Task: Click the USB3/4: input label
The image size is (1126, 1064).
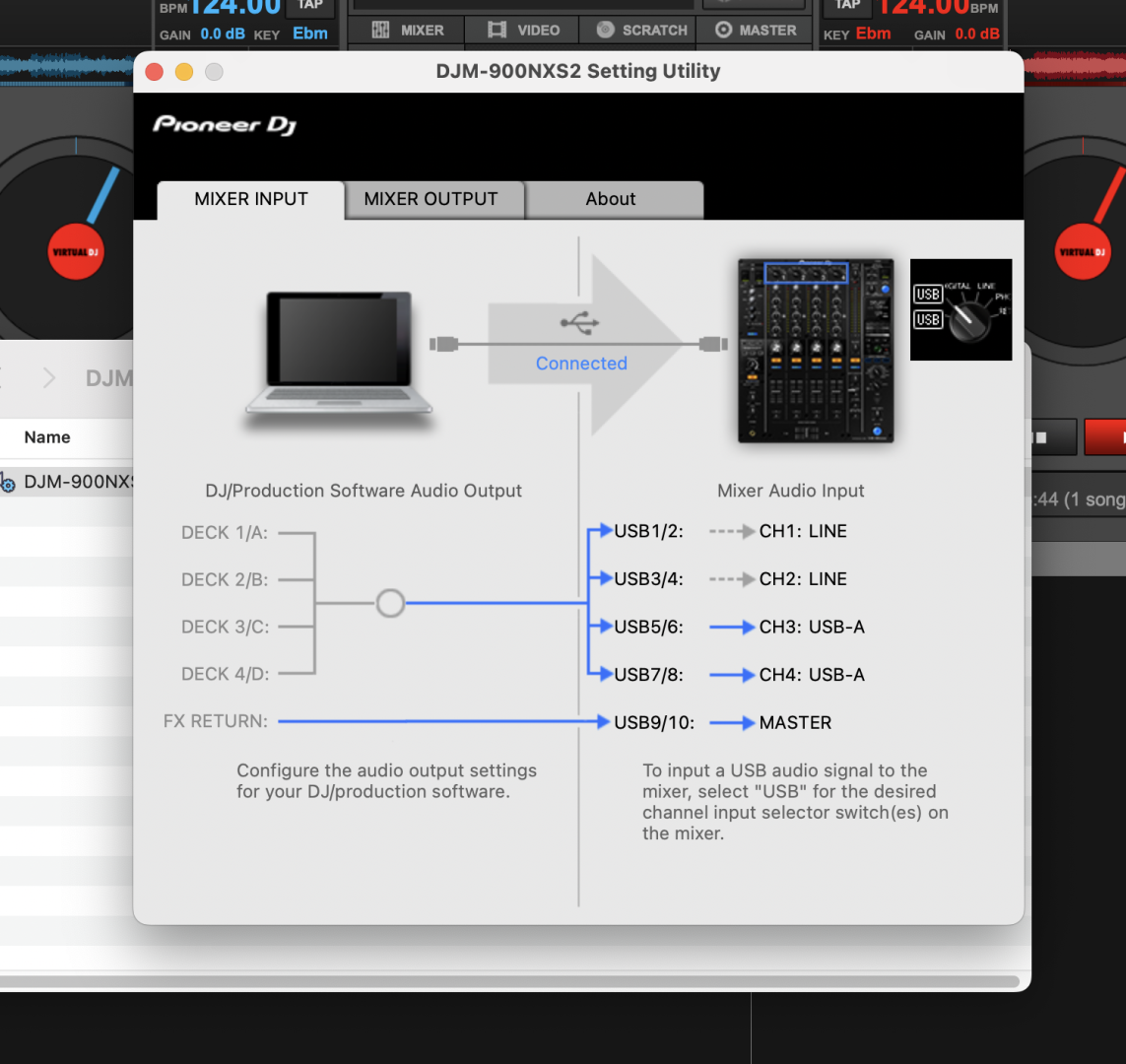Action: 648,579
